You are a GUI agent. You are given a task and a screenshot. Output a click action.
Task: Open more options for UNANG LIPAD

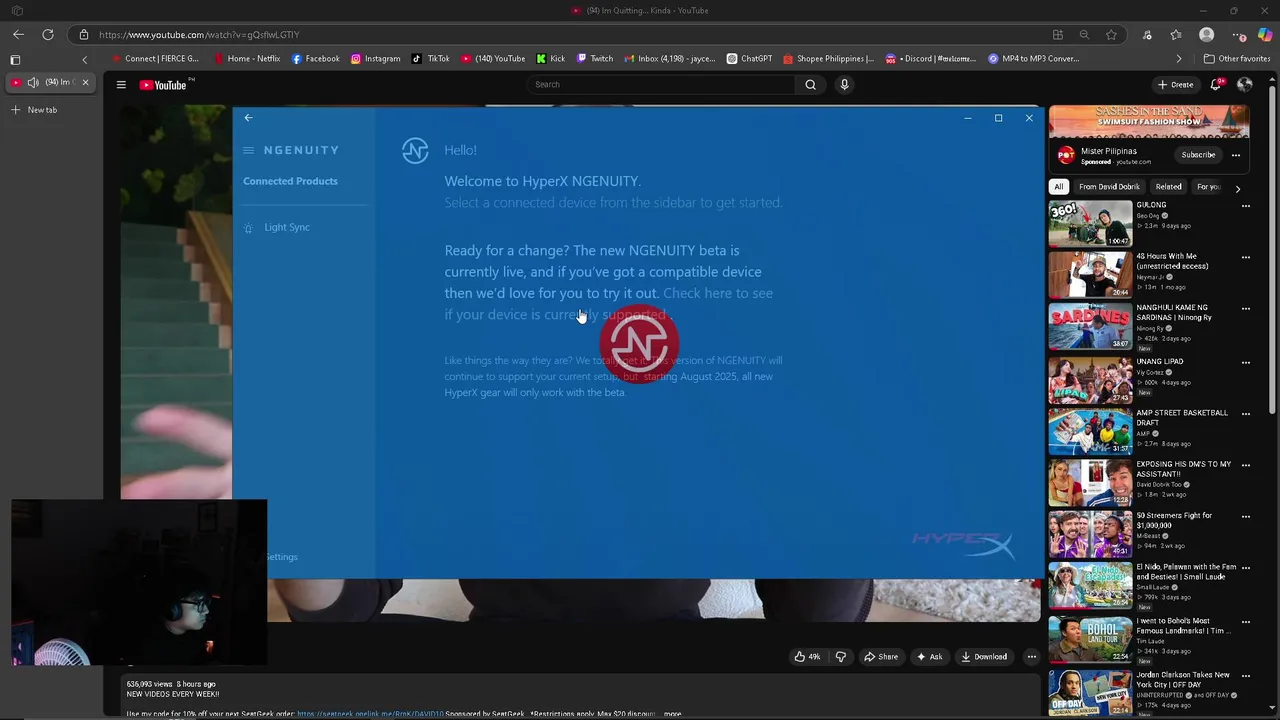pyautogui.click(x=1245, y=362)
